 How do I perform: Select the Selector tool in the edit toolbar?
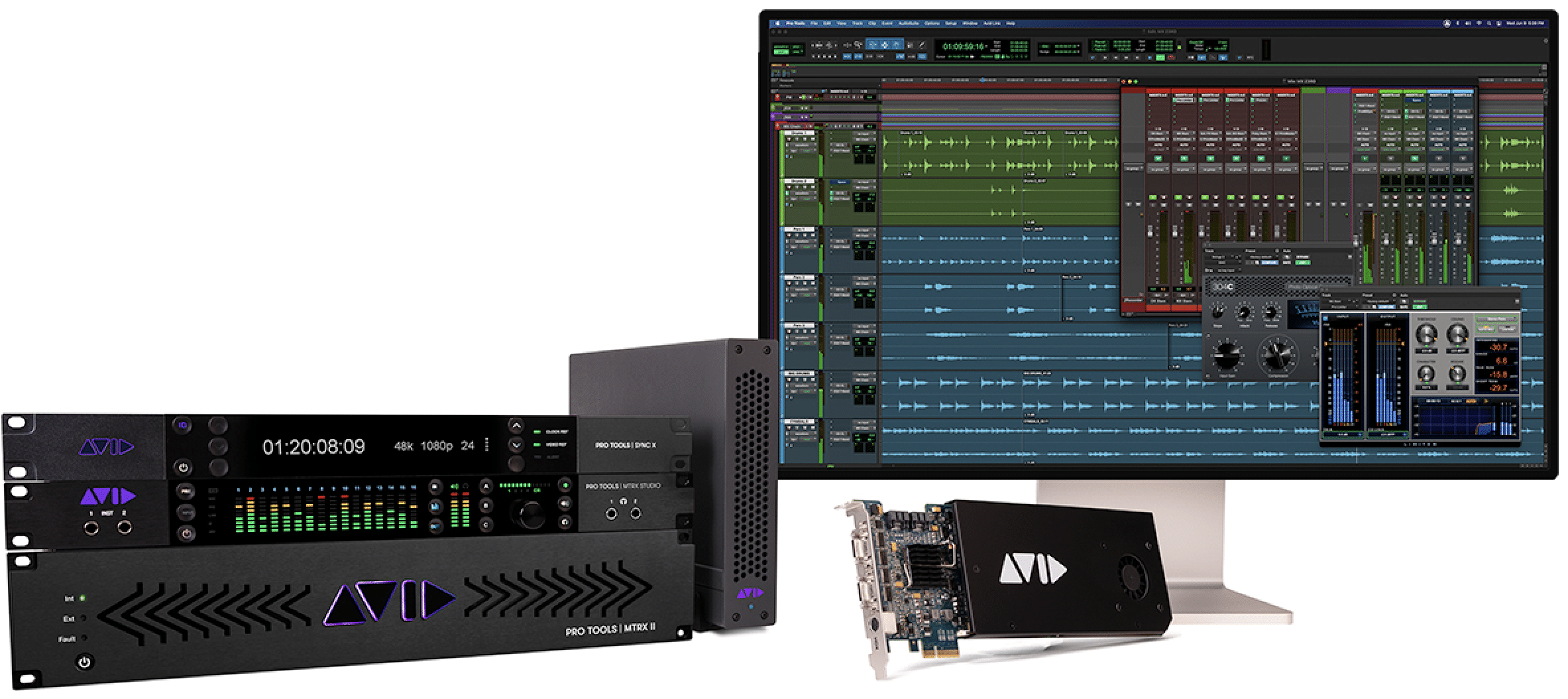(x=885, y=44)
